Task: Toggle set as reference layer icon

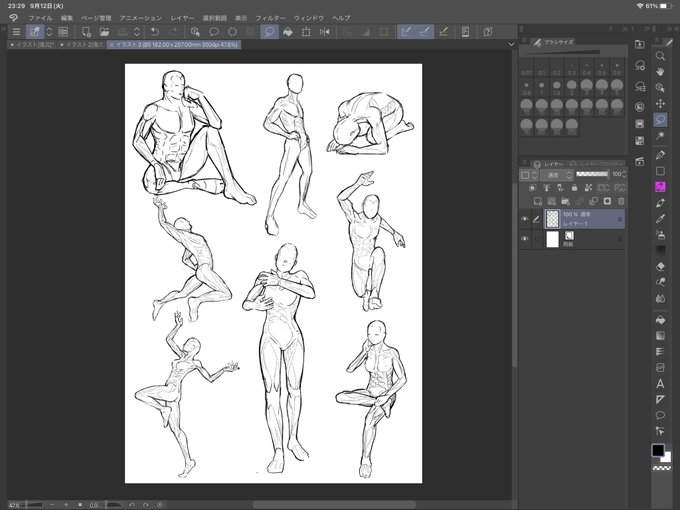Action: pyautogui.click(x=546, y=188)
